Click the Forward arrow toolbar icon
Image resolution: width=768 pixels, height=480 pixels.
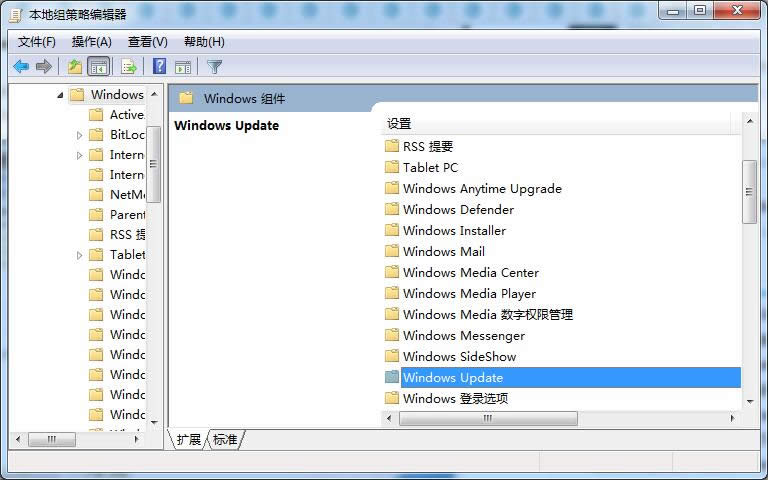click(44, 67)
